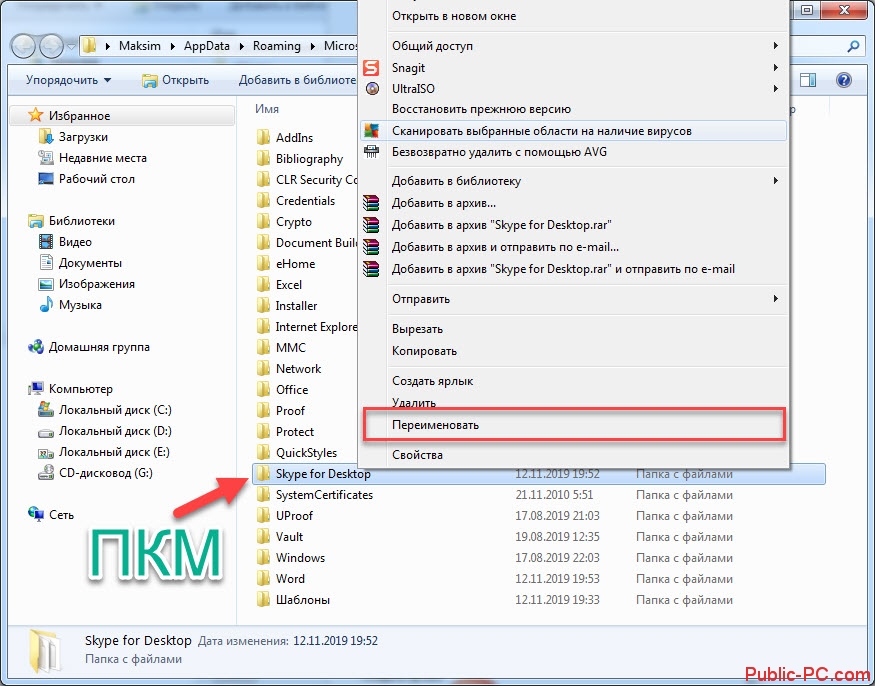Click the search magnifier icon
Viewport: 875px width, 686px height.
click(x=853, y=46)
